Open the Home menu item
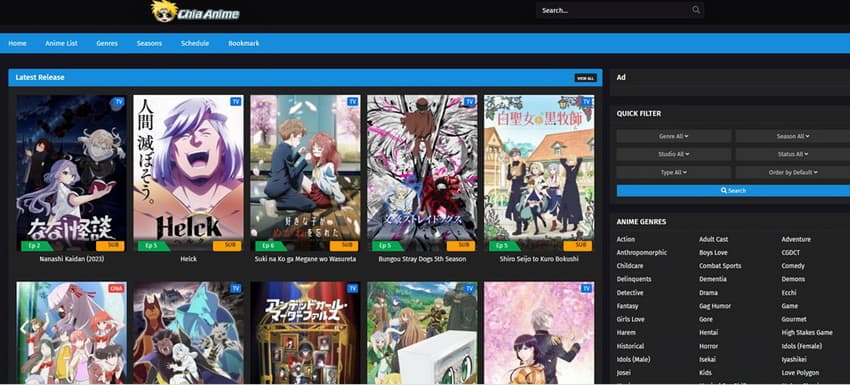The height and width of the screenshot is (385, 850). point(17,43)
